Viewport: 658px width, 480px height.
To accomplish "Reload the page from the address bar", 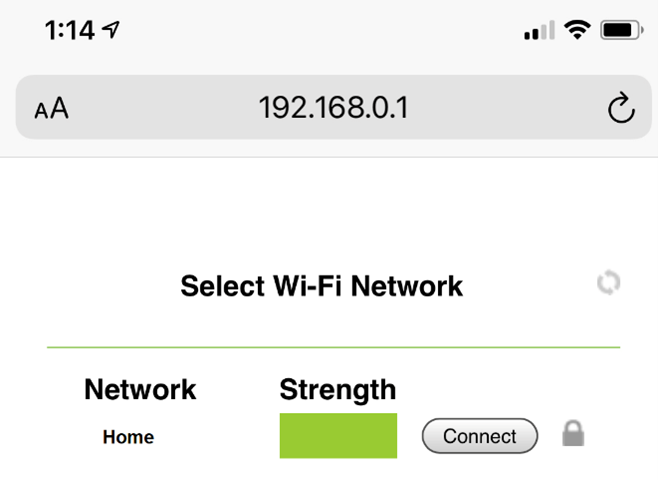I will coord(621,107).
